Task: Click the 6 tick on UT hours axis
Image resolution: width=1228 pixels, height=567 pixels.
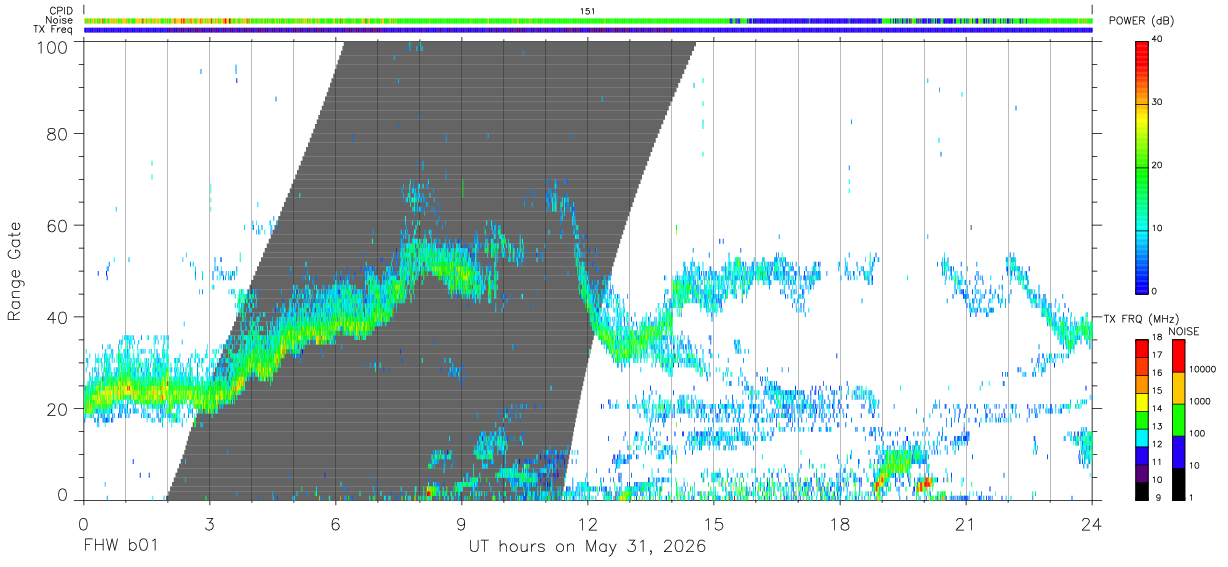Action: click(335, 523)
